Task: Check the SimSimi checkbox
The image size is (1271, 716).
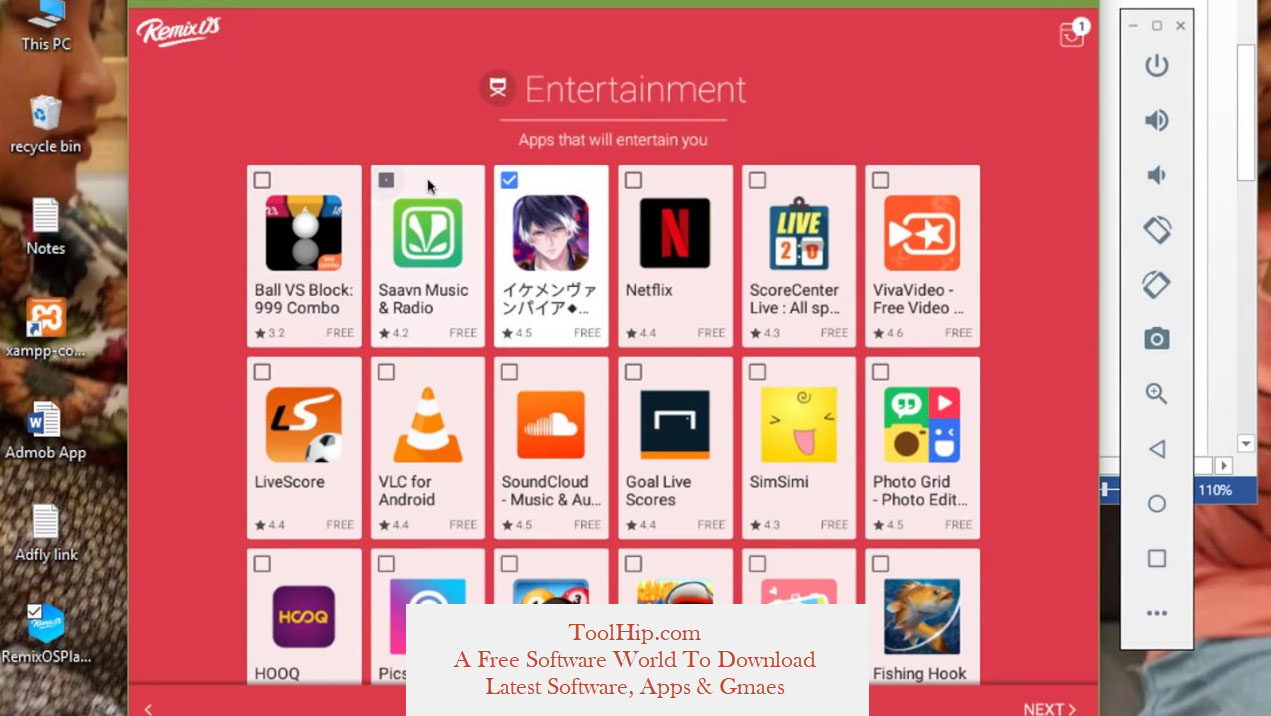Action: click(x=757, y=372)
